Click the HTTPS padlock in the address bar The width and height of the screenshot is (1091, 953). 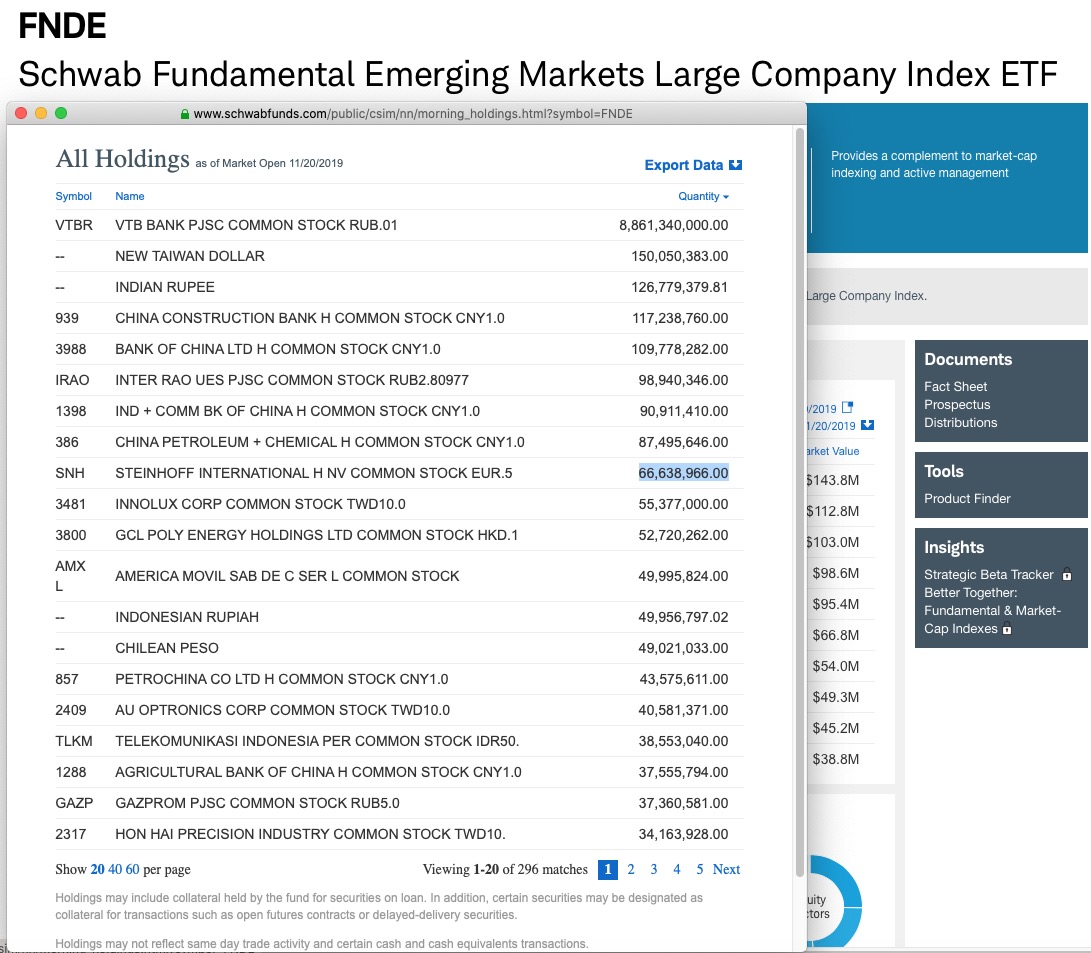point(186,113)
